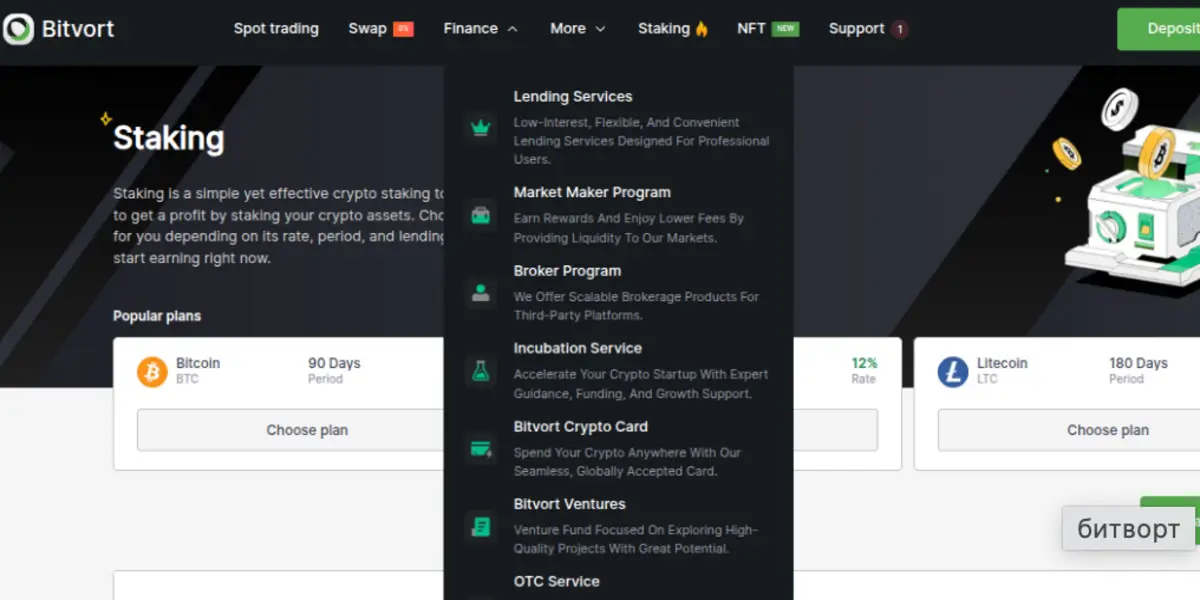The image size is (1200, 600).
Task: Open the Swap menu item
Action: point(367,28)
